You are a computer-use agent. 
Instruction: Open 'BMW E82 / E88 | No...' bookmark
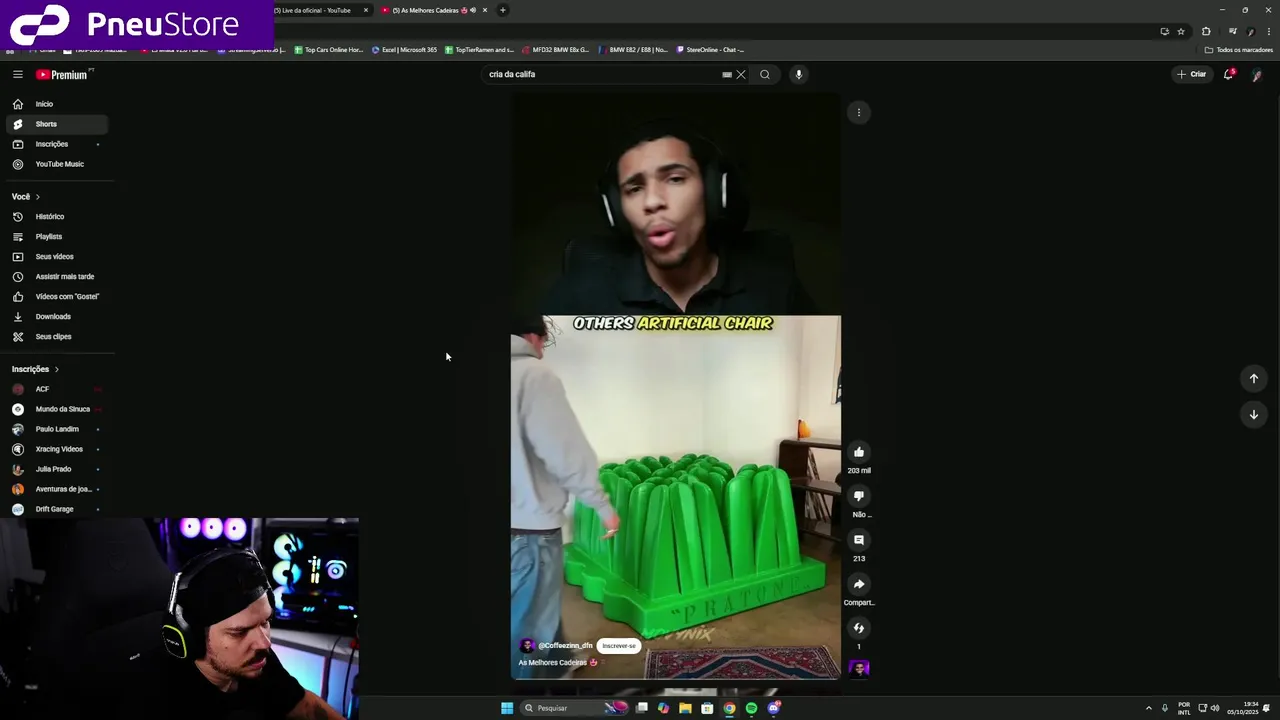tap(632, 49)
